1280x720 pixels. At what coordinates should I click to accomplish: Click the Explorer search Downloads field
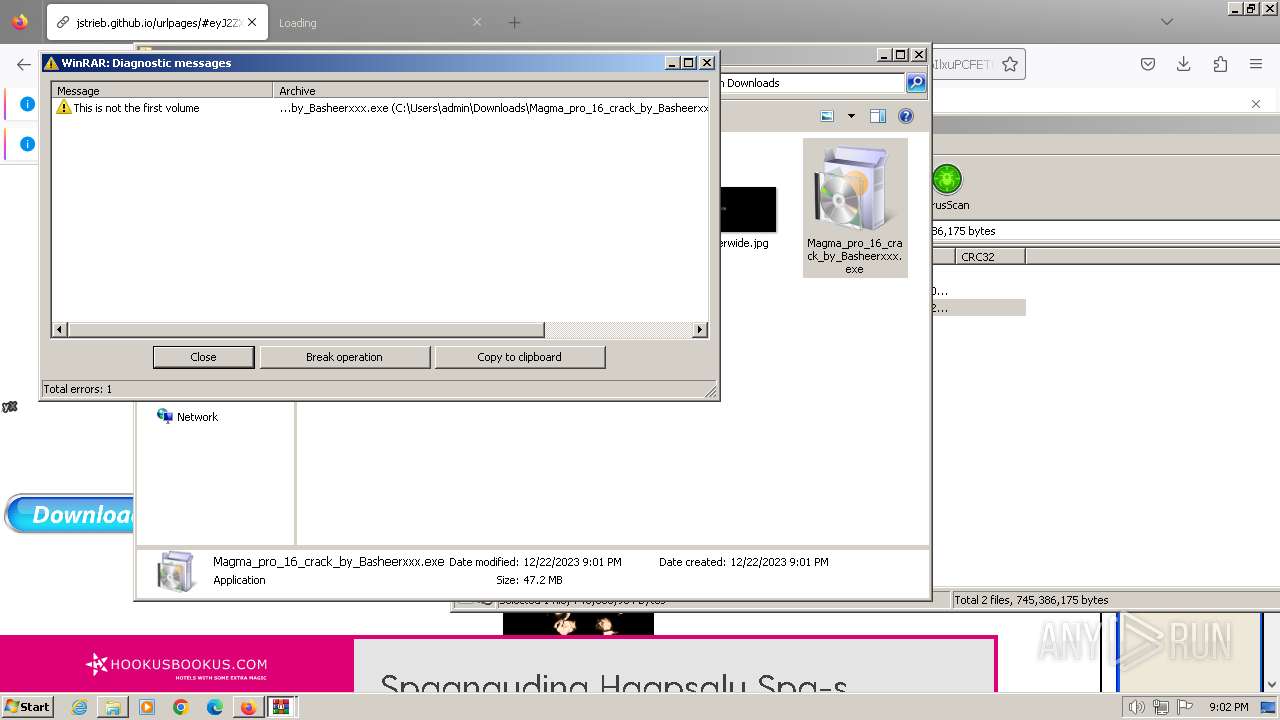pyautogui.click(x=812, y=83)
